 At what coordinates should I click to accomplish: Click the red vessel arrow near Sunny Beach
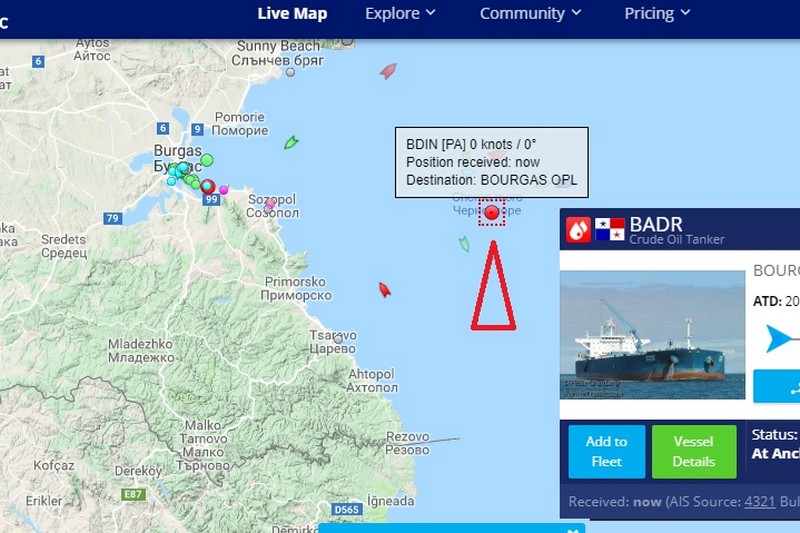[x=388, y=71]
